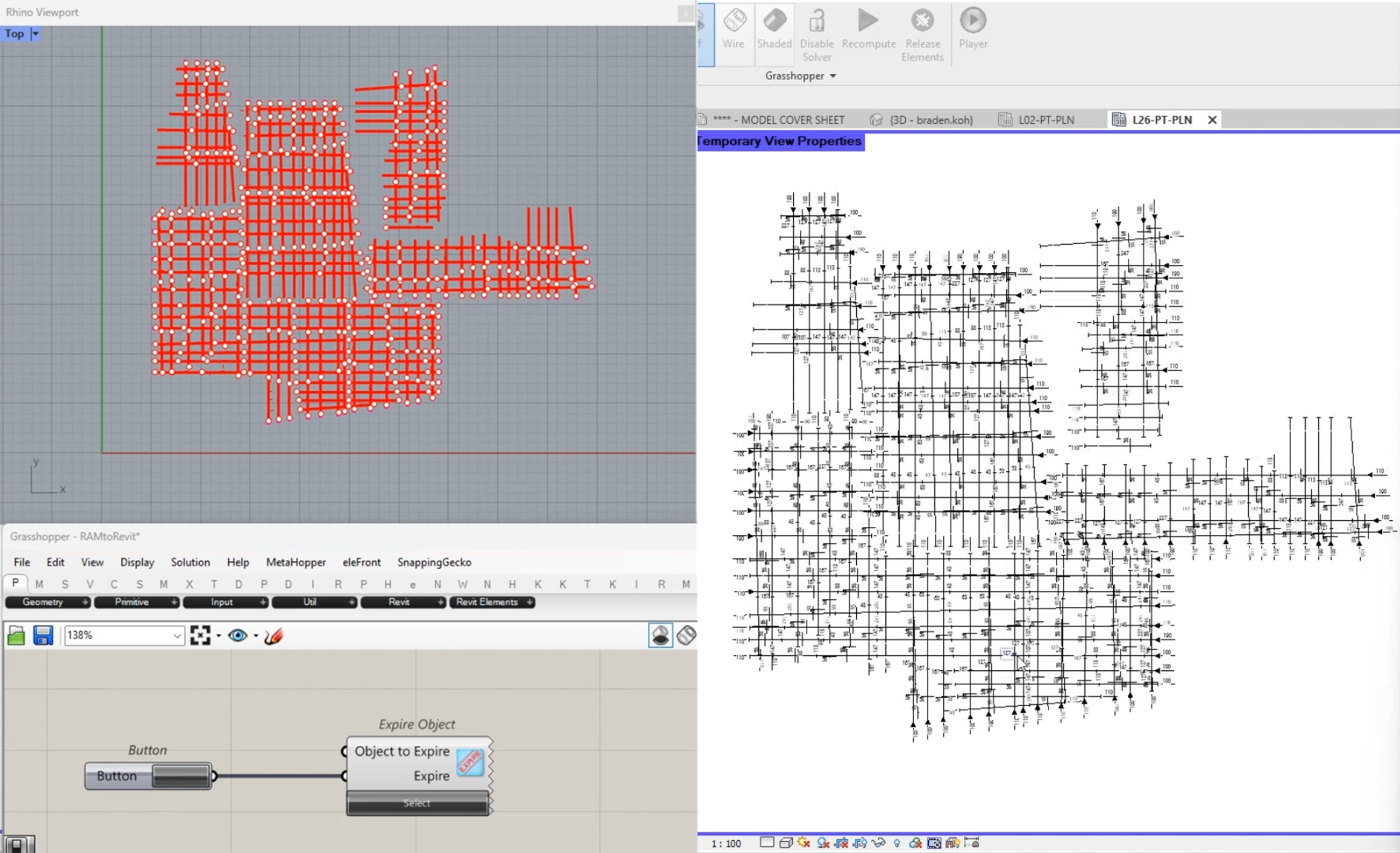Viewport: 1400px width, 853px height.
Task: Click the zoom extents icon on canvas toolbar
Action: pos(200,635)
